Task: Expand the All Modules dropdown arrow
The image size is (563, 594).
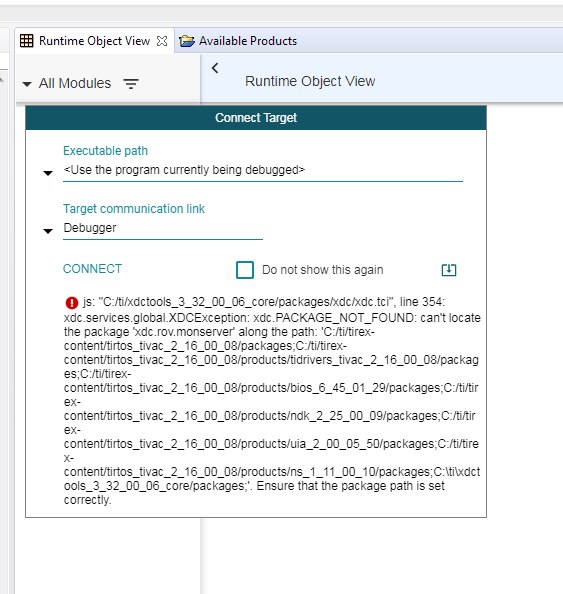Action: pos(27,84)
